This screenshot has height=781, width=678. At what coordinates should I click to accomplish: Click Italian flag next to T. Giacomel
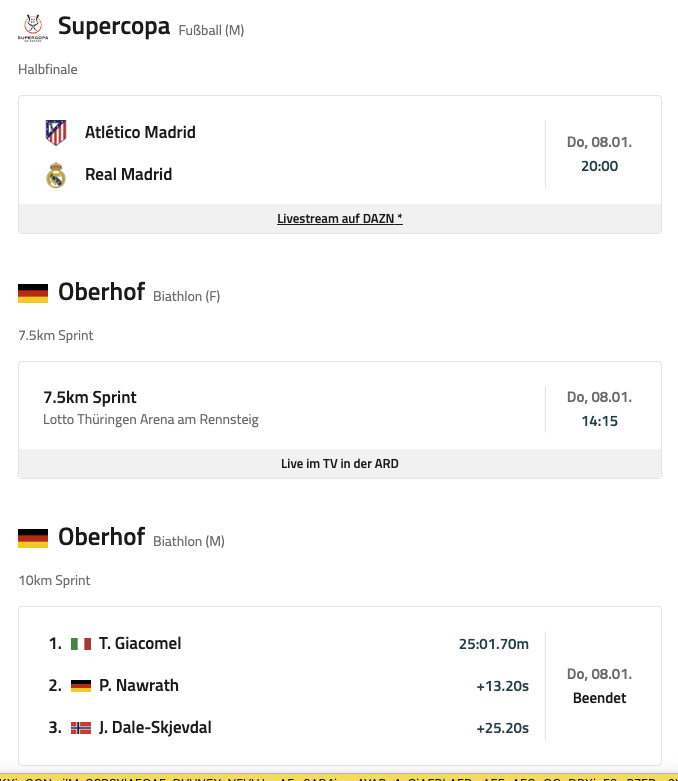[81, 644]
